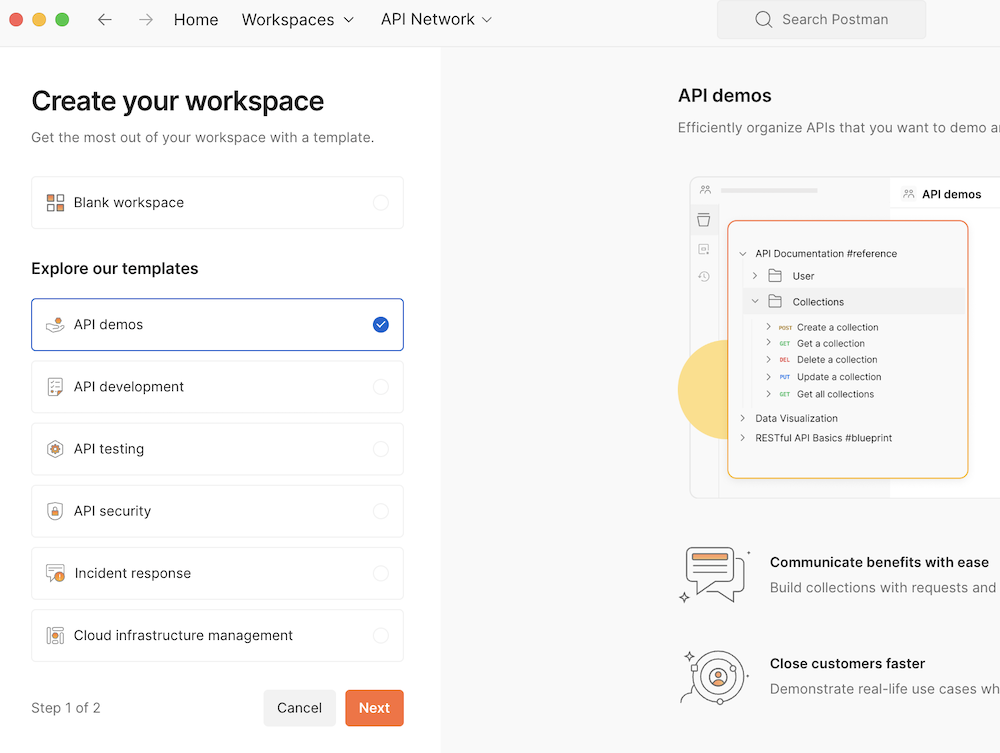The width and height of the screenshot is (1000, 753).
Task: Select the Blank workspace radio button
Action: coord(381,202)
